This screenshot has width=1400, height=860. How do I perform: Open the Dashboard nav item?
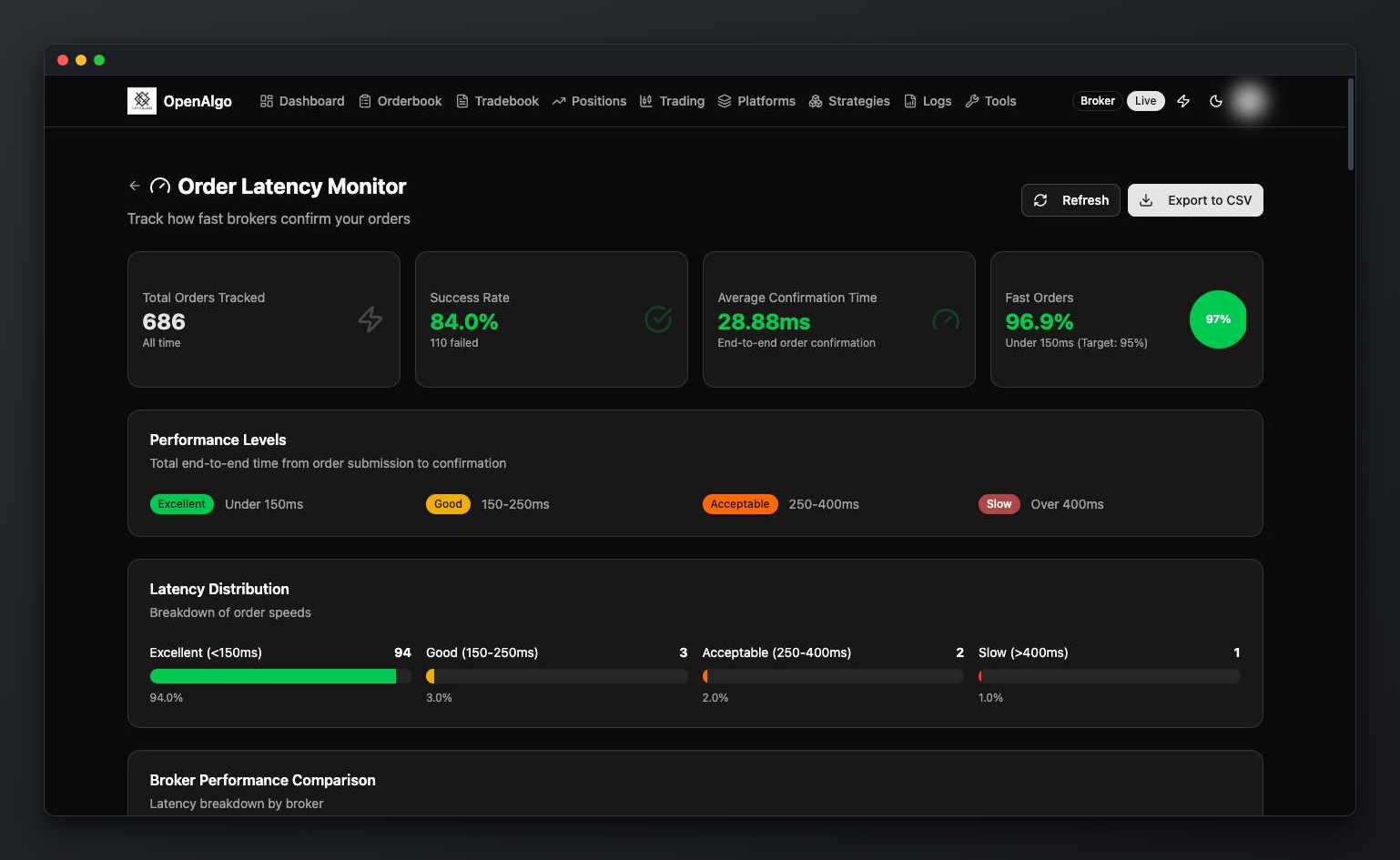[302, 101]
